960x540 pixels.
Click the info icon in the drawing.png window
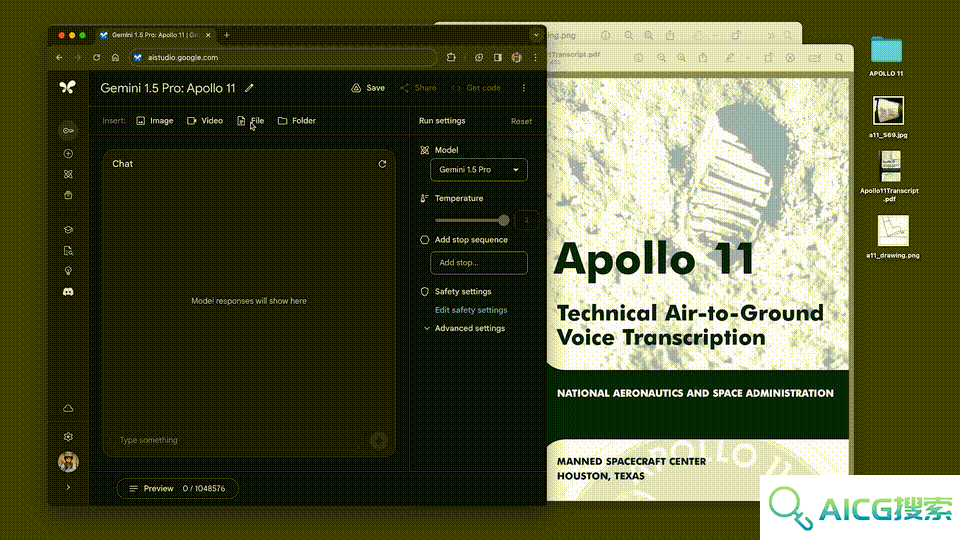click(x=606, y=36)
